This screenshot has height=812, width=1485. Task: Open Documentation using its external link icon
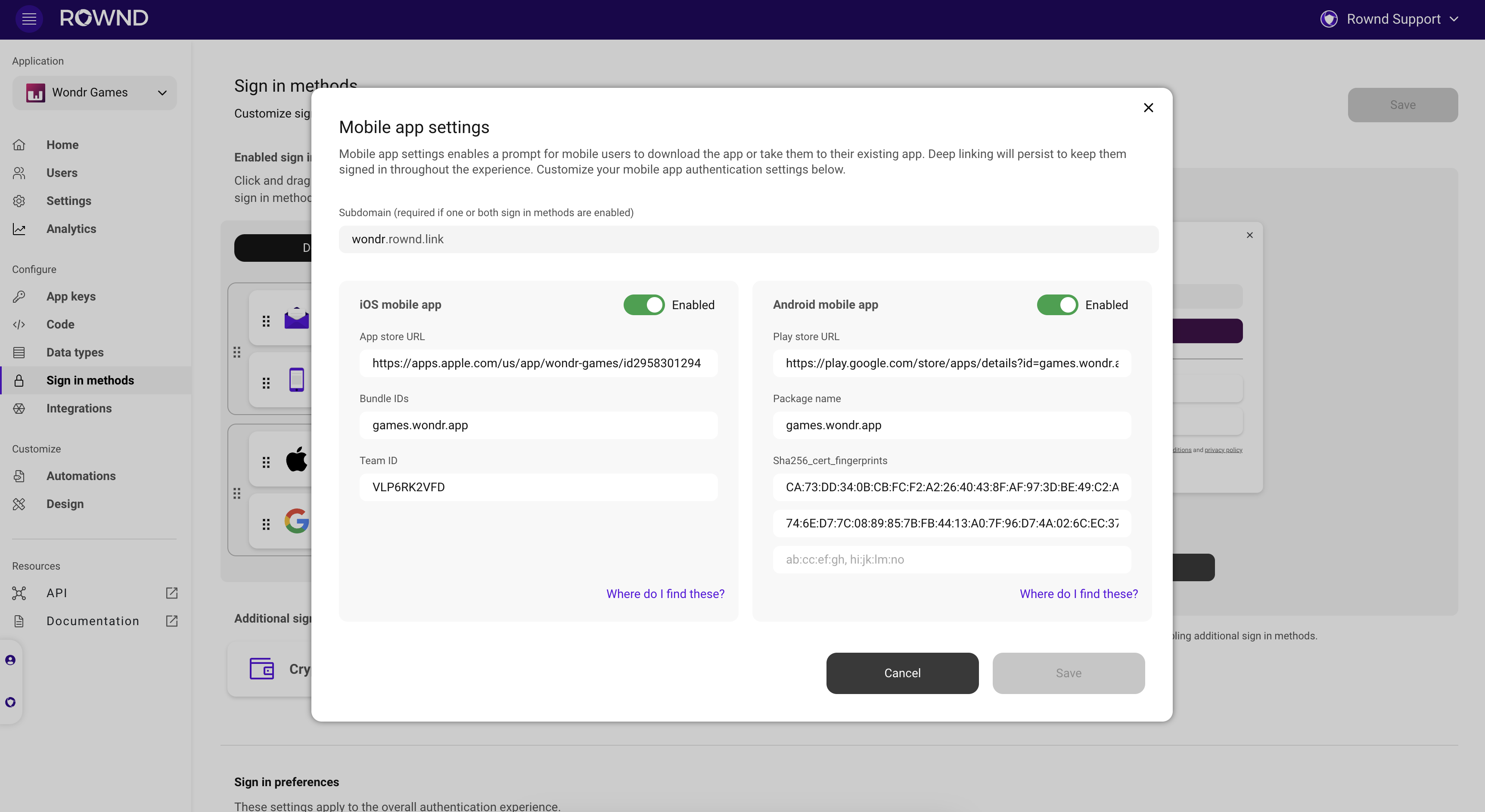point(171,621)
